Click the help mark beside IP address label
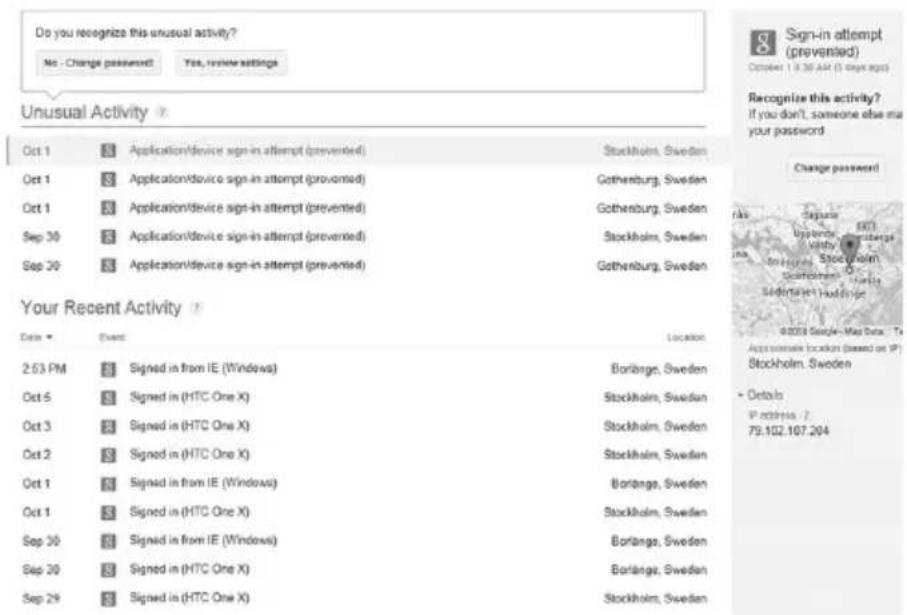This screenshot has width=907, height=615. click(x=806, y=415)
